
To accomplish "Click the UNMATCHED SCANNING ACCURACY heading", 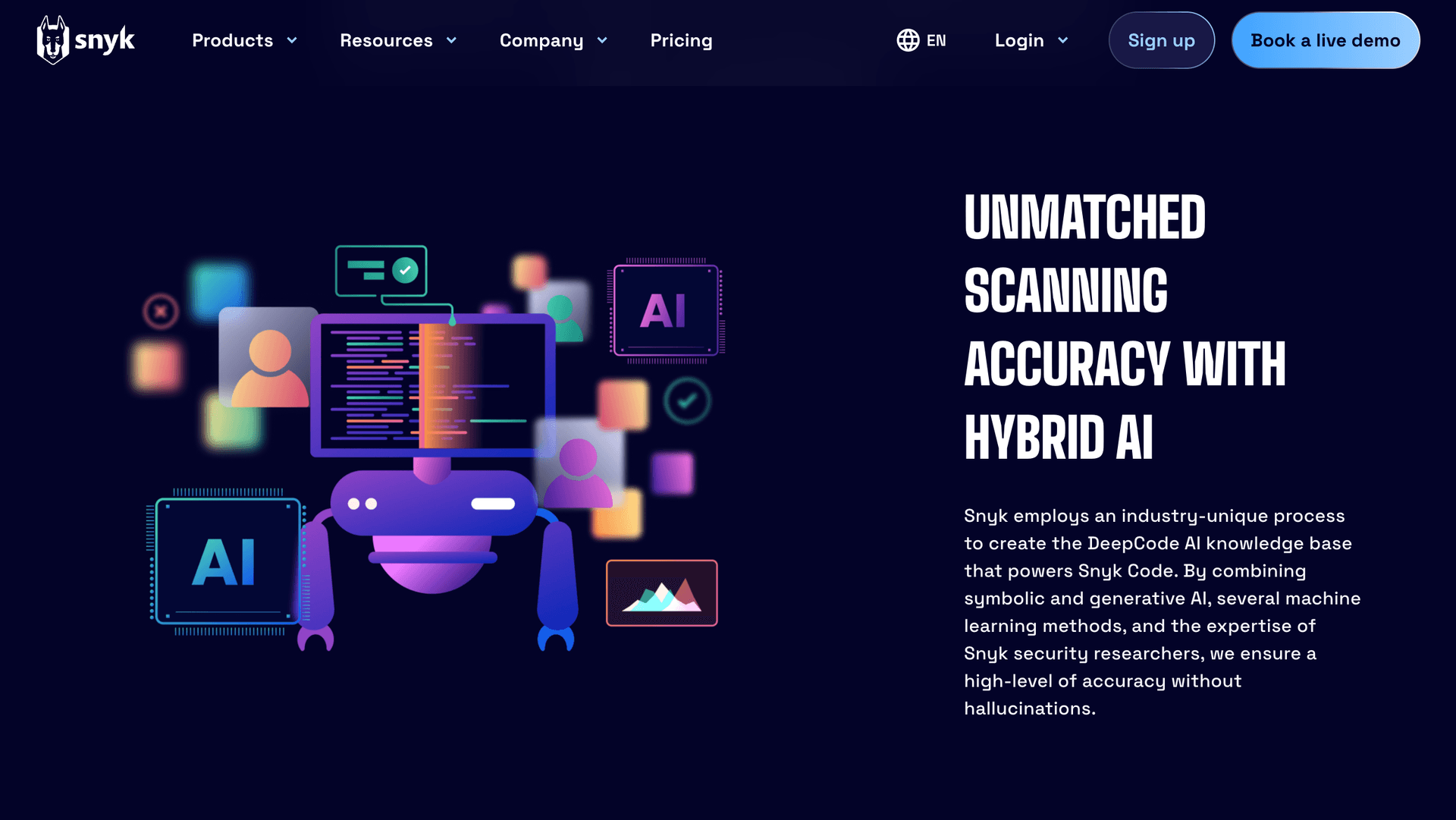I will coord(1125,327).
